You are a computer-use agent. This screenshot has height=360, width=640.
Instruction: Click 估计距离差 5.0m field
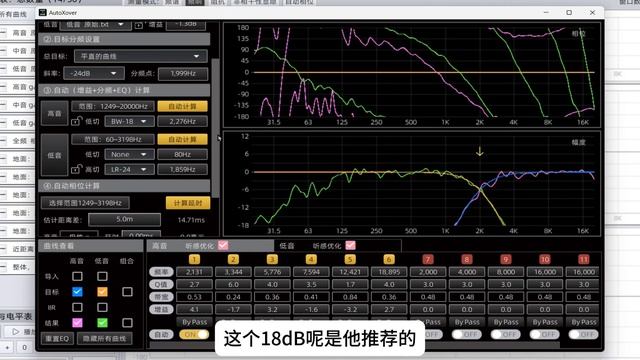tap(124, 219)
